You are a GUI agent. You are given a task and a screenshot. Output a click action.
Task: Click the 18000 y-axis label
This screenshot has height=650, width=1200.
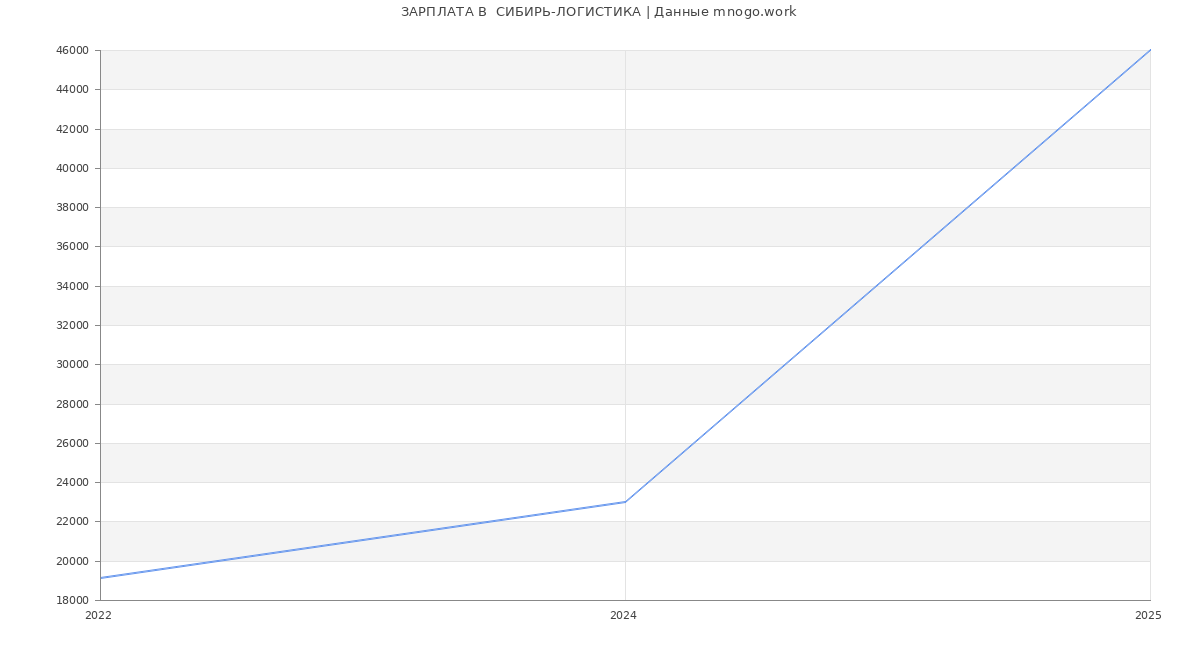pos(72,600)
